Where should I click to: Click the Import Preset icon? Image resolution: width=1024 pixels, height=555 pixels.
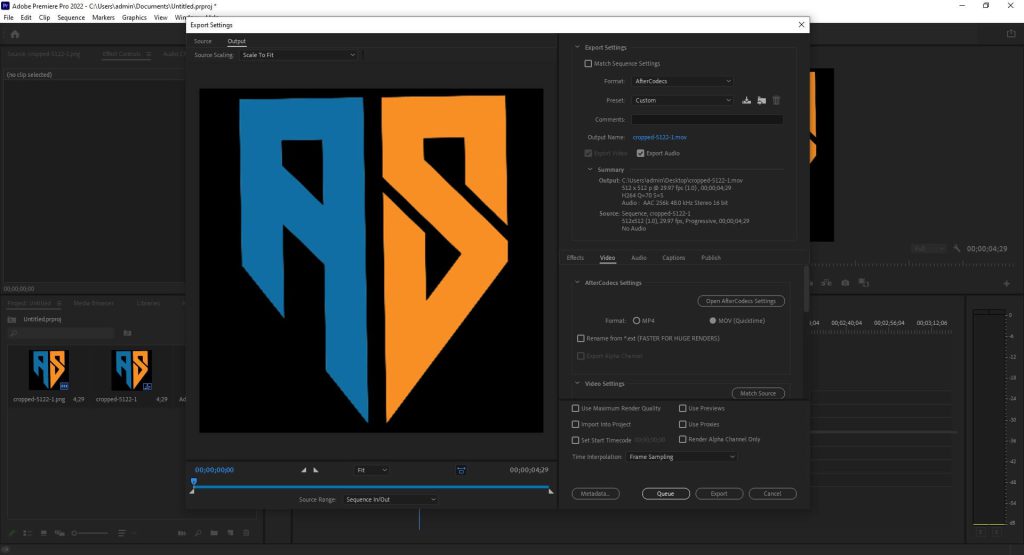[761, 100]
